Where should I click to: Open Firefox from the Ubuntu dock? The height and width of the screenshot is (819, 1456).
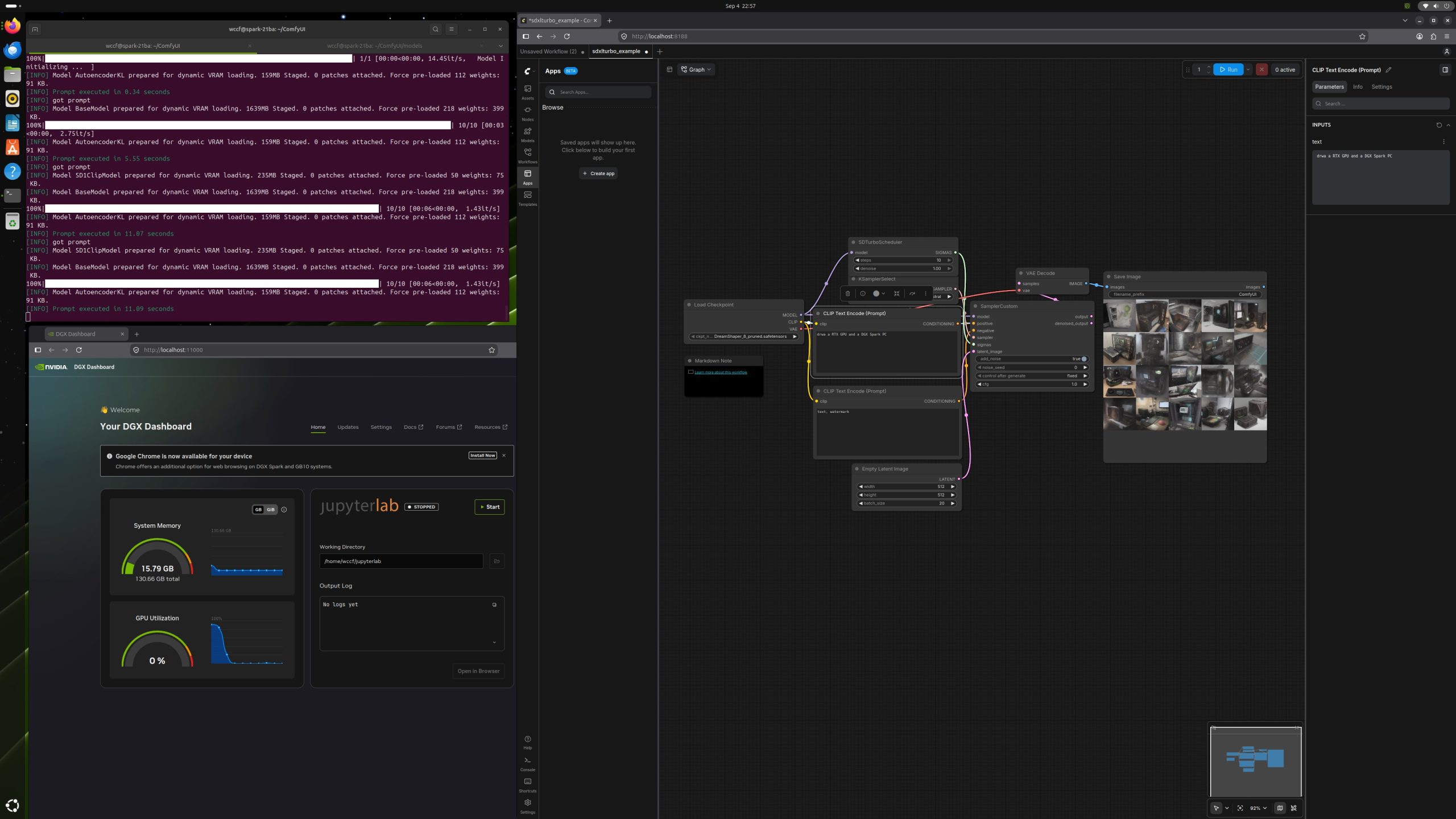[13, 26]
